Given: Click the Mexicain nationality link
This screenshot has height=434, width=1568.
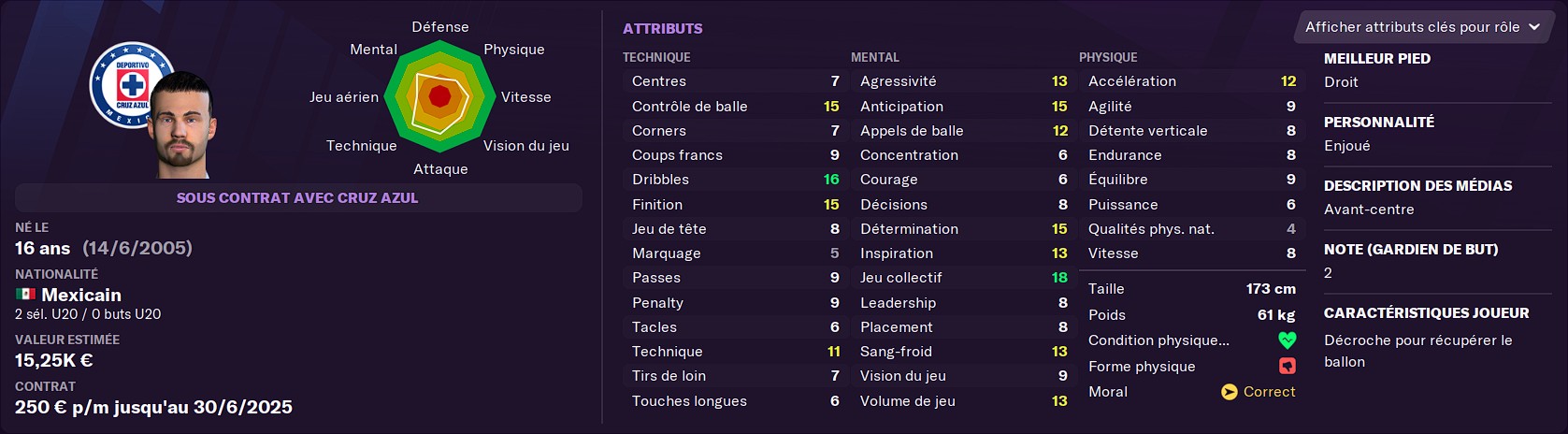Looking at the screenshot, I should click(x=81, y=295).
